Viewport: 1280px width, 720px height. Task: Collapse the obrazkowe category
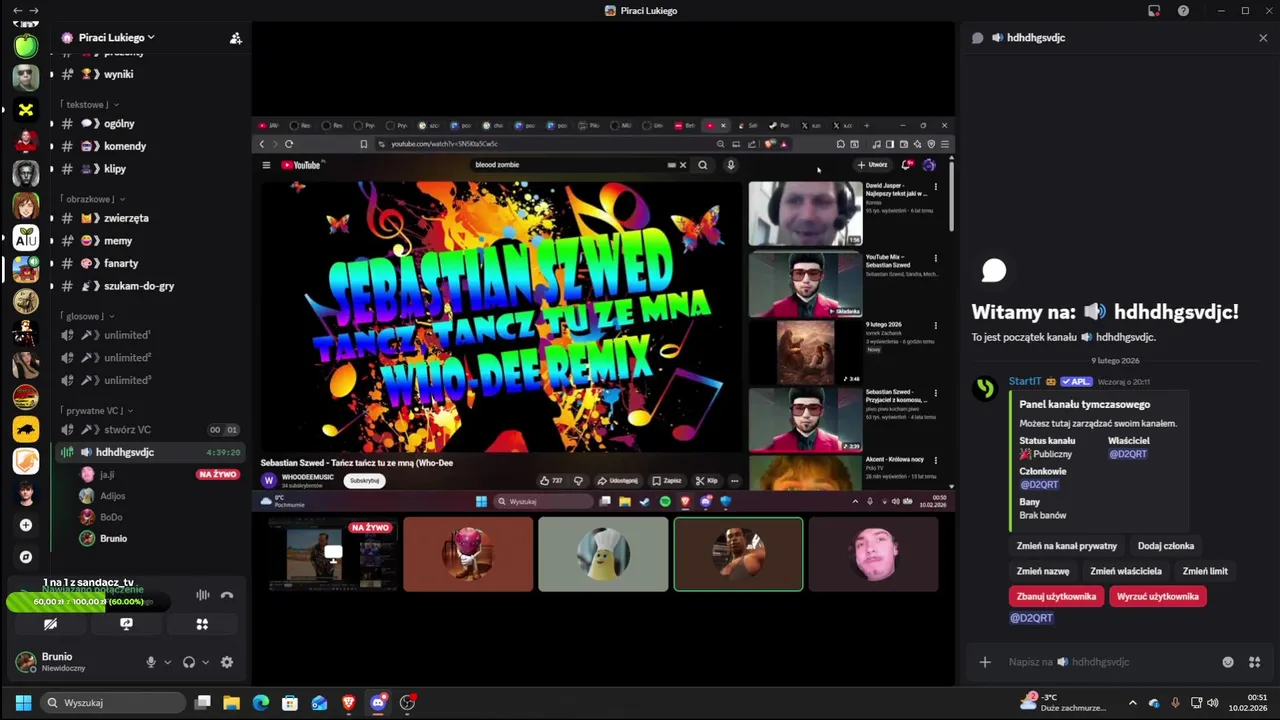coord(93,199)
